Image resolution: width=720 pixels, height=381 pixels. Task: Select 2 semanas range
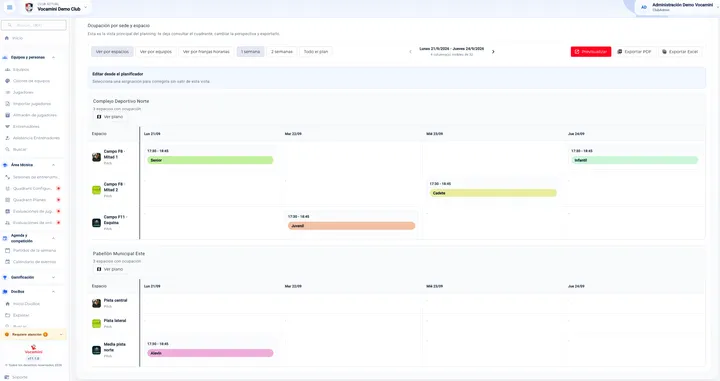(282, 52)
